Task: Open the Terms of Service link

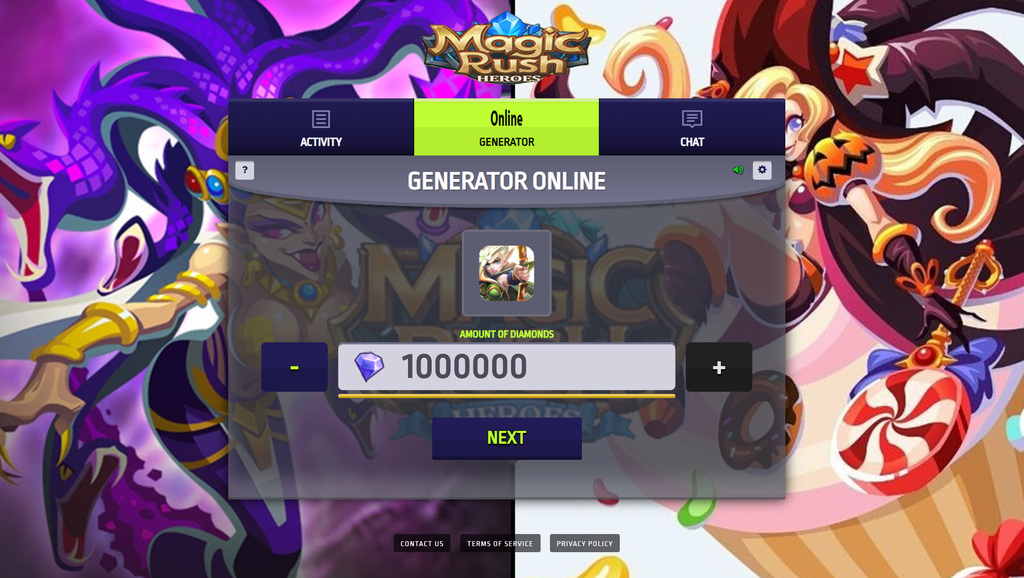Action: tap(500, 543)
